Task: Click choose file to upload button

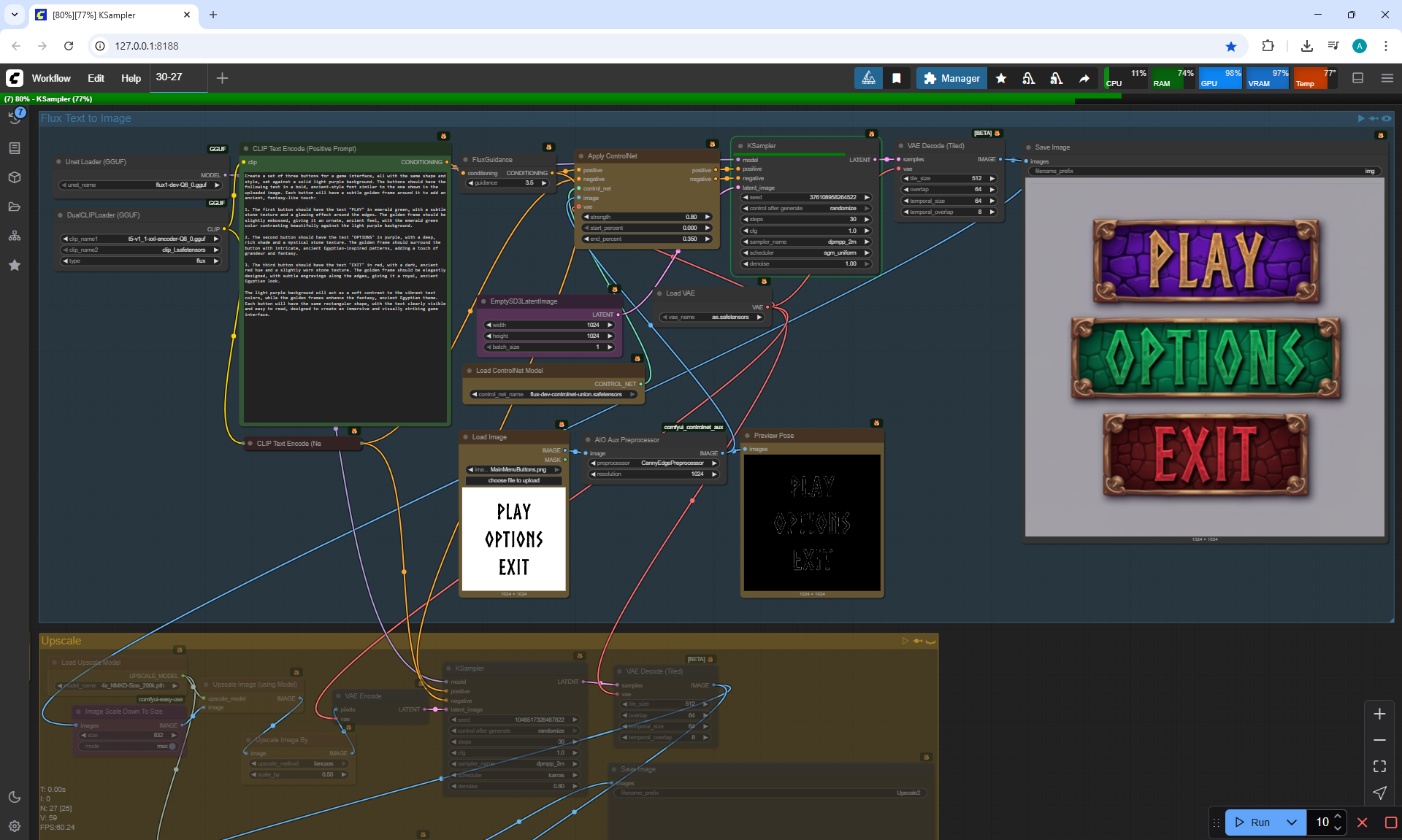Action: 514,480
